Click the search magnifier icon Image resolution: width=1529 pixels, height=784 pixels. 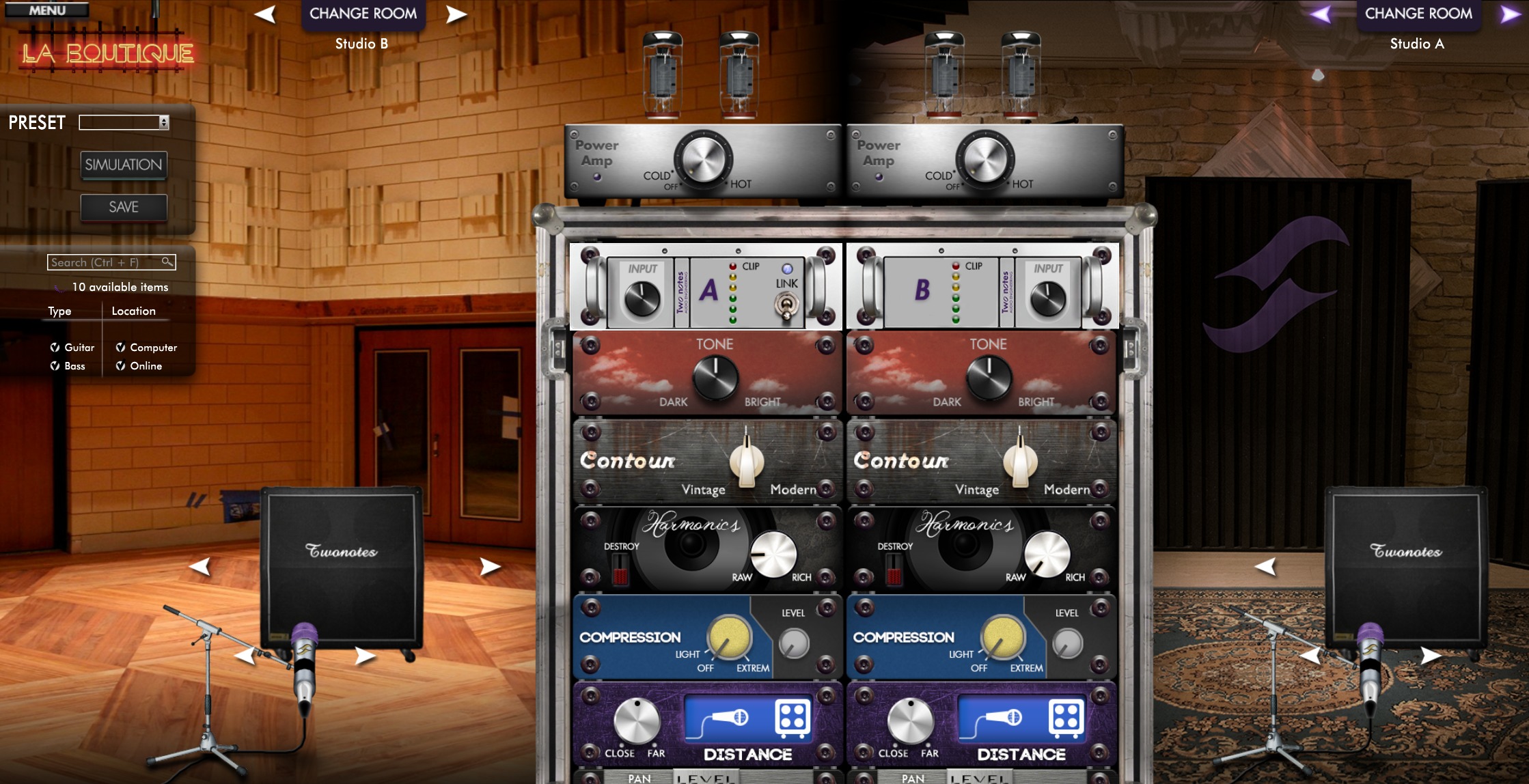point(167,262)
